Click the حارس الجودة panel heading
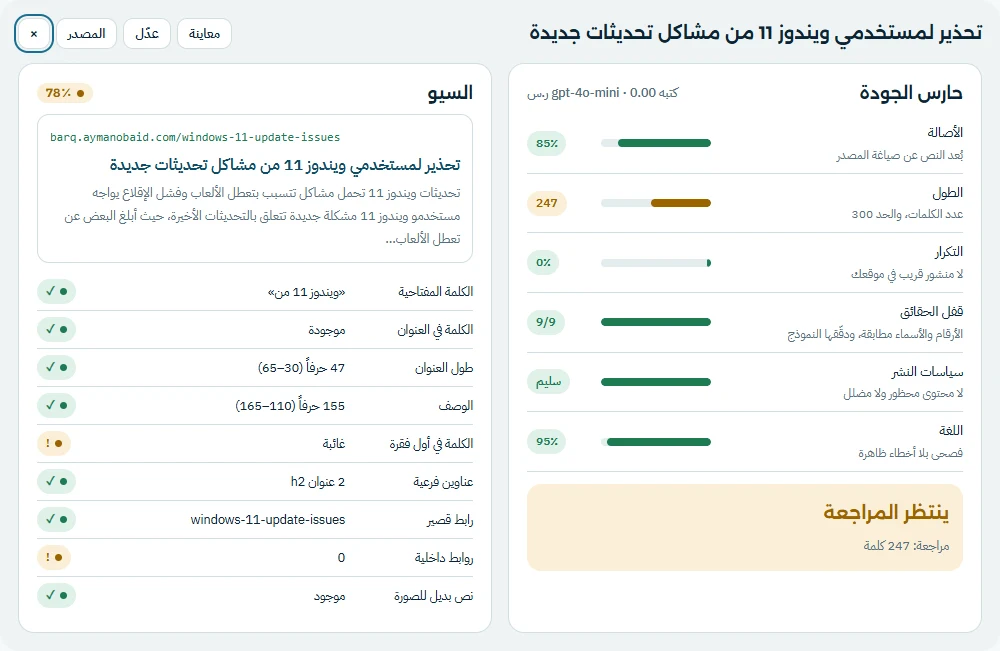Viewport: 1000px width, 651px height. [x=911, y=93]
